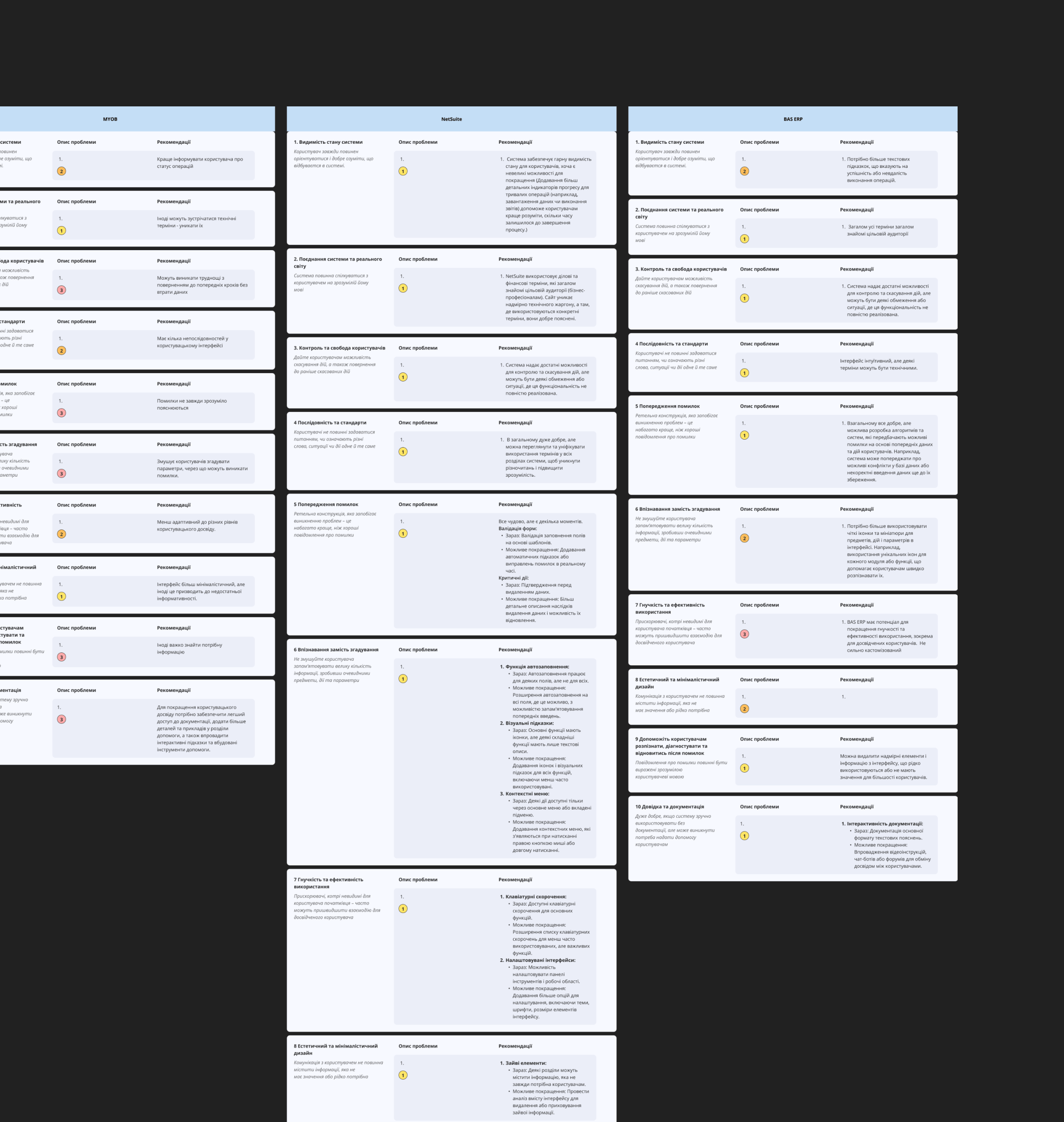Click NetSuite text 'Налаштовувані інтерфейси:'

click(x=540, y=960)
